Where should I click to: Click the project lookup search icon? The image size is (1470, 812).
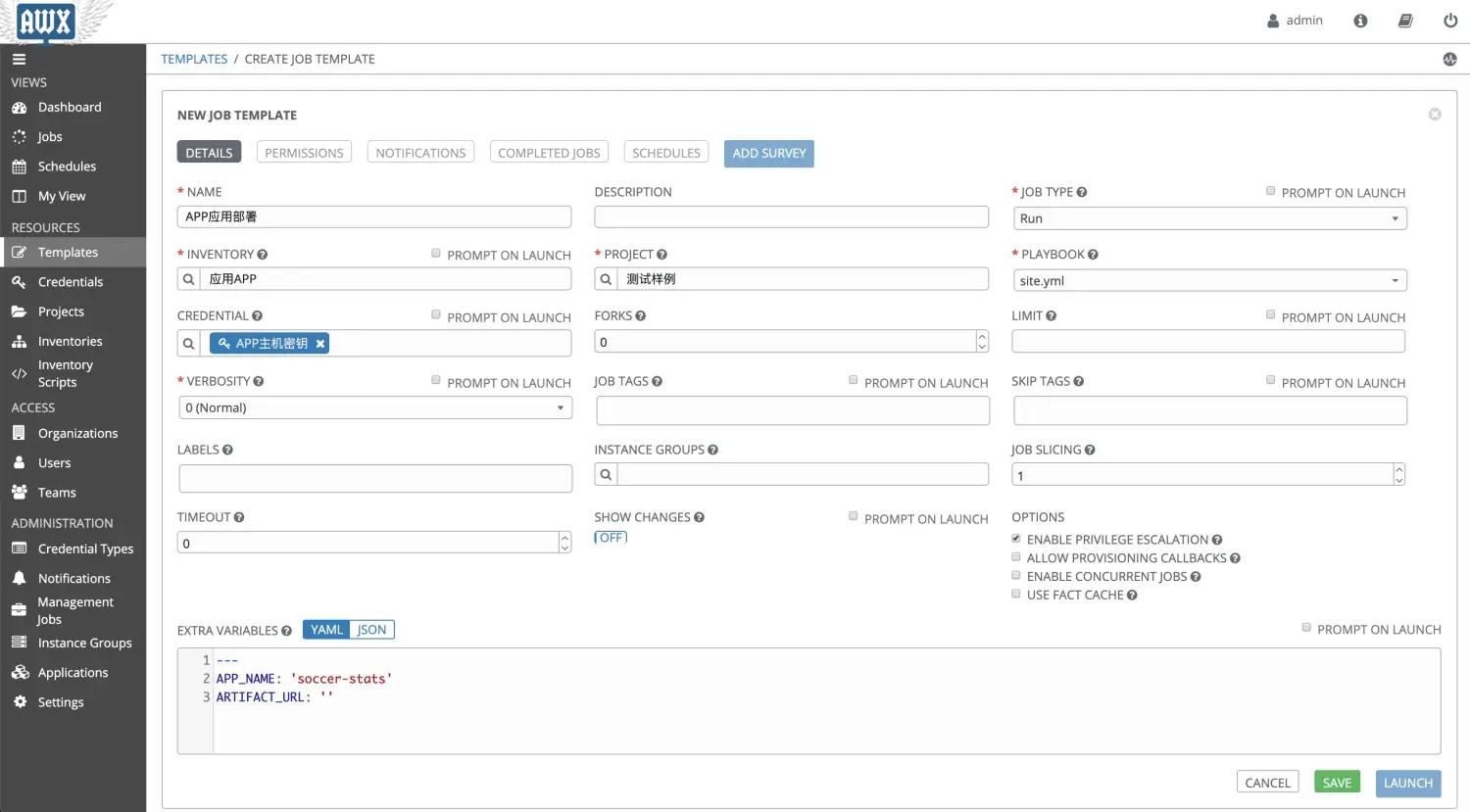[x=607, y=279]
